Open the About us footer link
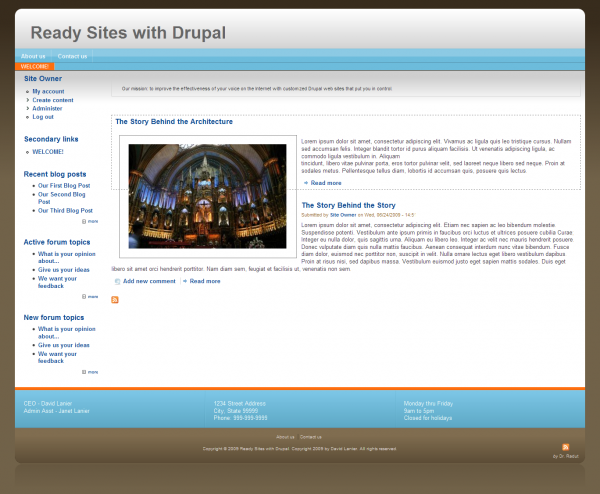600x494 pixels. coord(285,437)
